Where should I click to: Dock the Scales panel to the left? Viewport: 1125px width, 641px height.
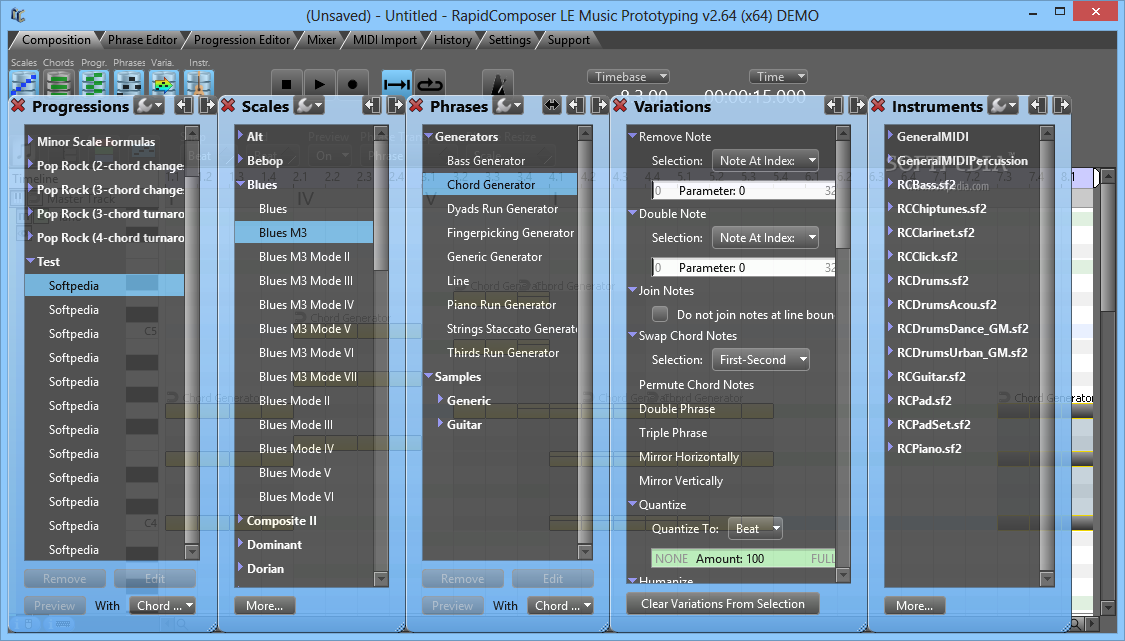point(372,106)
